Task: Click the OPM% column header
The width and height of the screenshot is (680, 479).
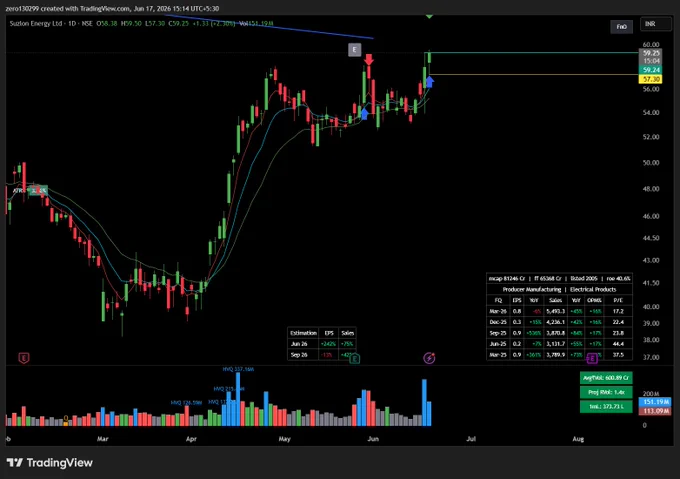Action: point(594,300)
